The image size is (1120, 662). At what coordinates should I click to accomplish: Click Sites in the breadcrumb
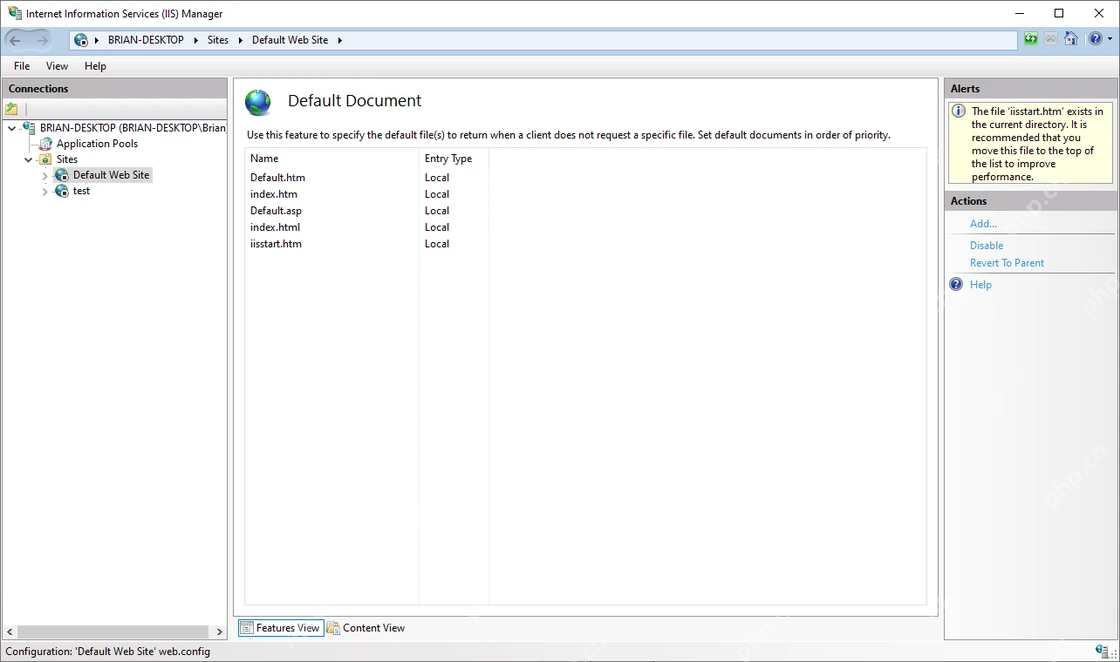(x=218, y=40)
